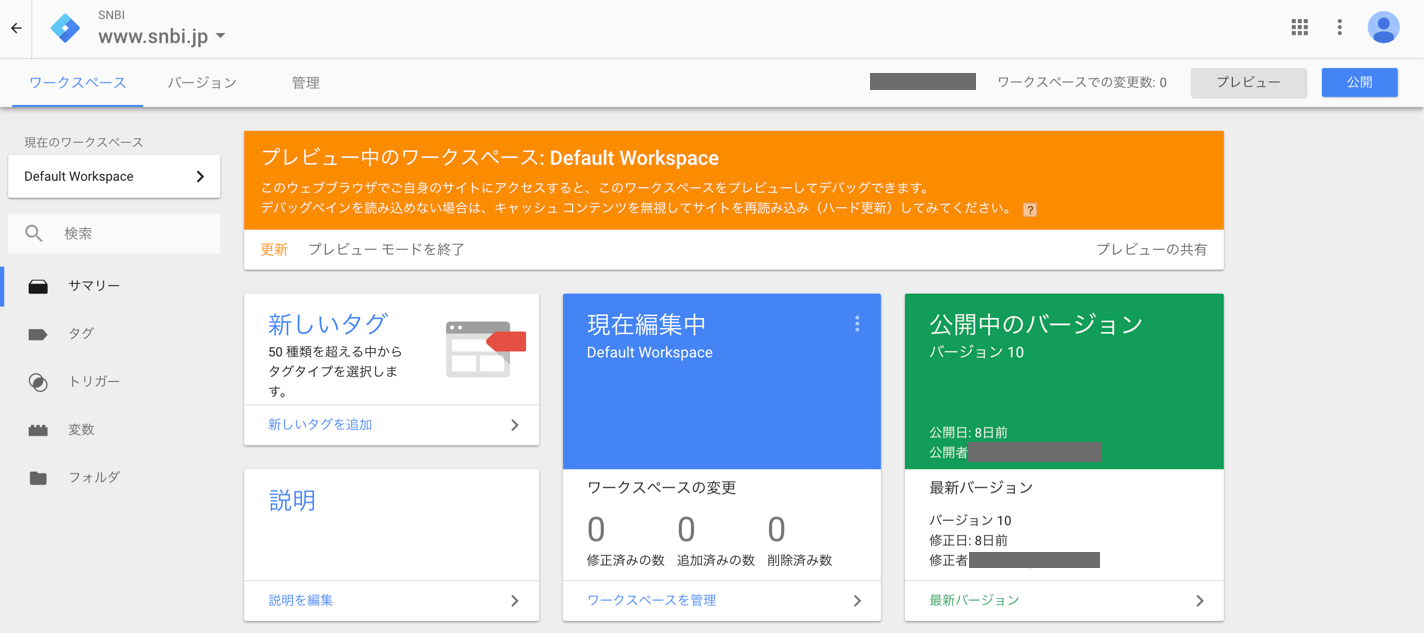Click the サマリー sidebar icon
The width and height of the screenshot is (1424, 633).
click(x=38, y=286)
